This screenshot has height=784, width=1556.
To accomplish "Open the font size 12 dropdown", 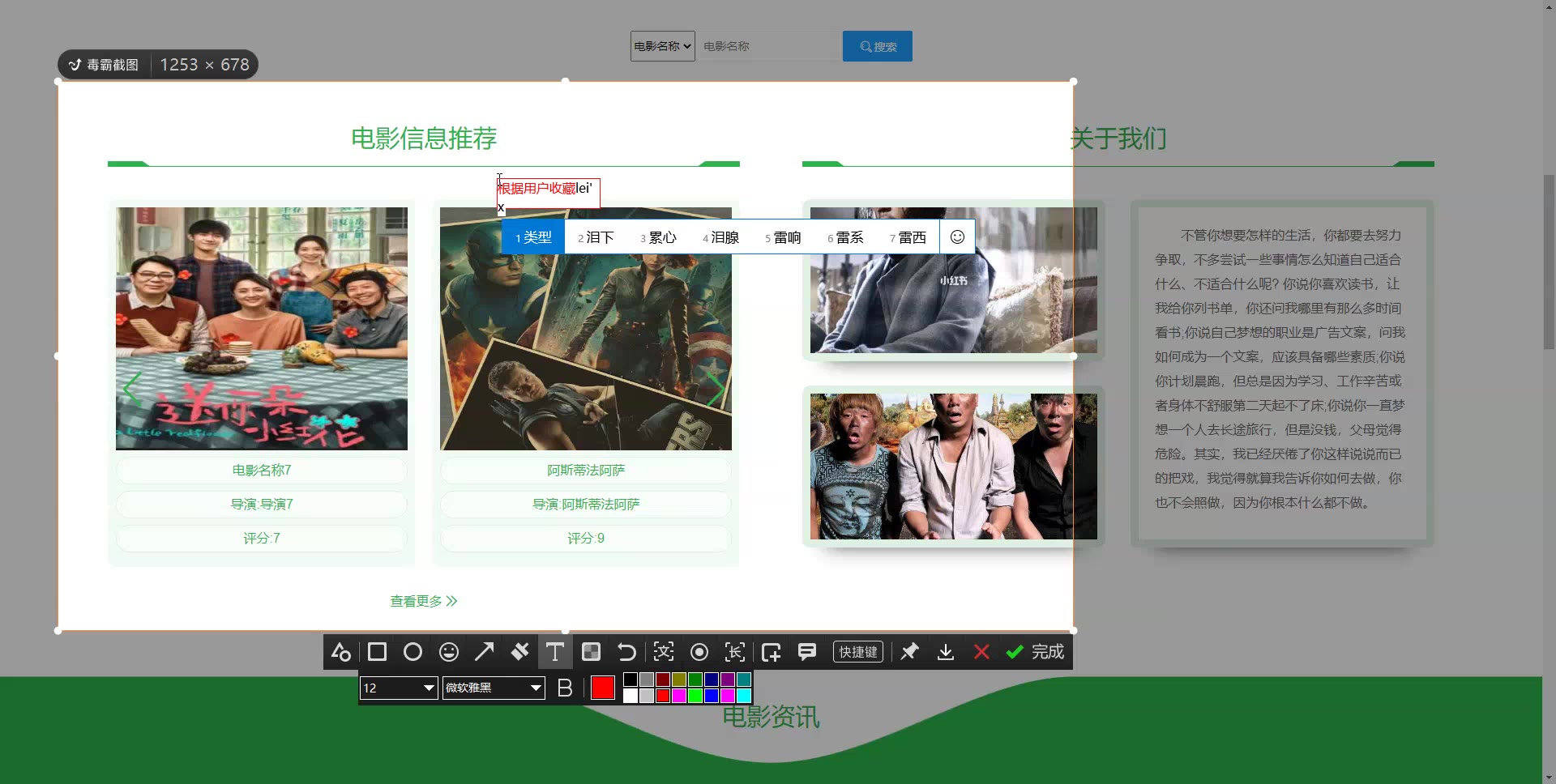I will tap(399, 688).
